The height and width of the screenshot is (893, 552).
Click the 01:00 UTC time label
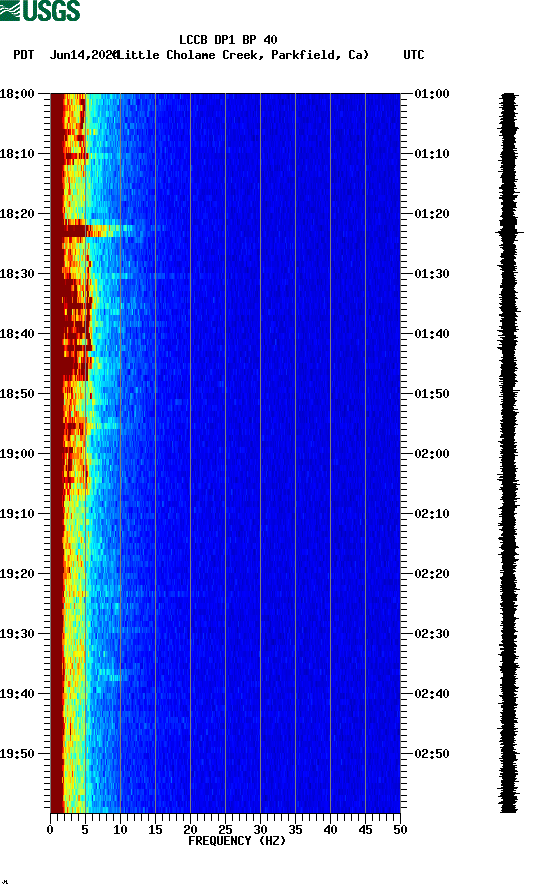432,93
